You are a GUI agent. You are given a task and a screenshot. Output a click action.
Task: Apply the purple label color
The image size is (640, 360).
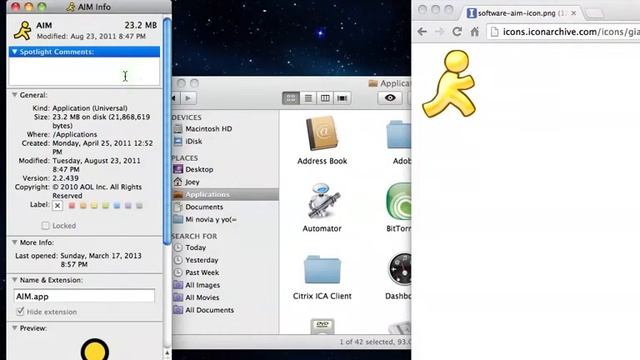(128, 206)
